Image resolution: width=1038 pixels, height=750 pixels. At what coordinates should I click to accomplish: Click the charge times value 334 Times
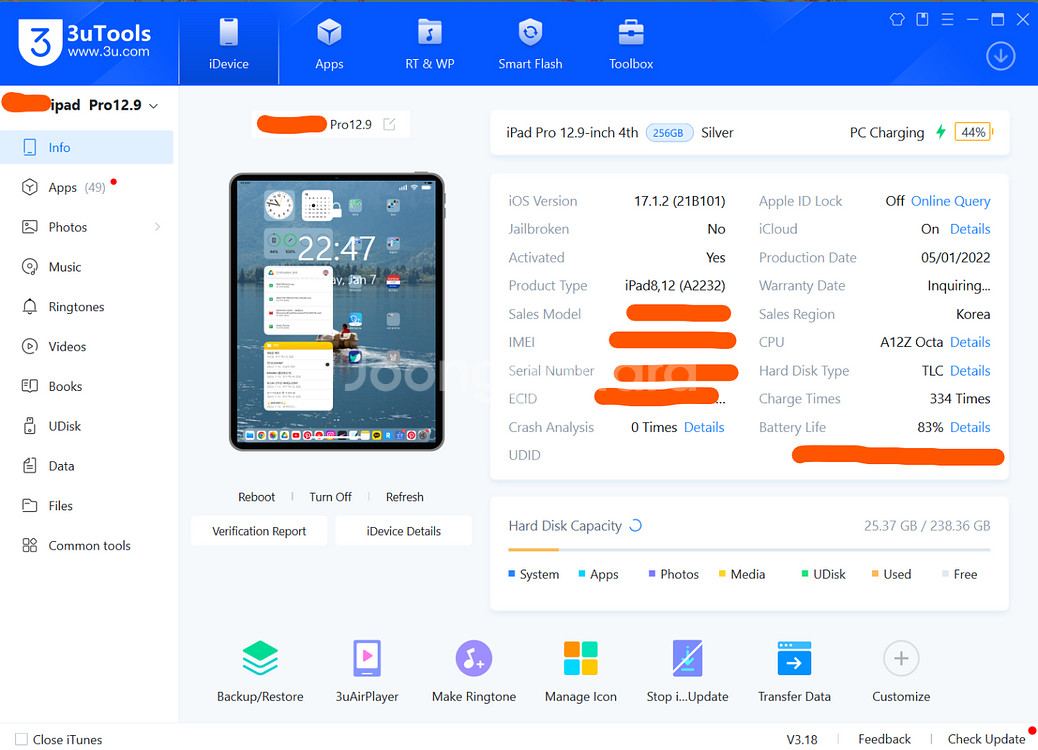point(960,398)
